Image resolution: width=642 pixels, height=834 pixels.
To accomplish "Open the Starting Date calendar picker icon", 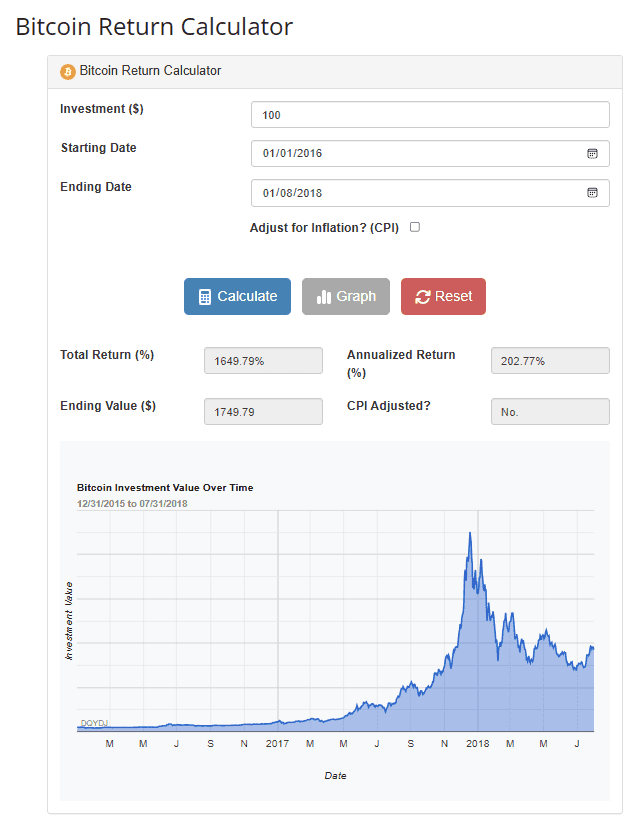I will (592, 154).
